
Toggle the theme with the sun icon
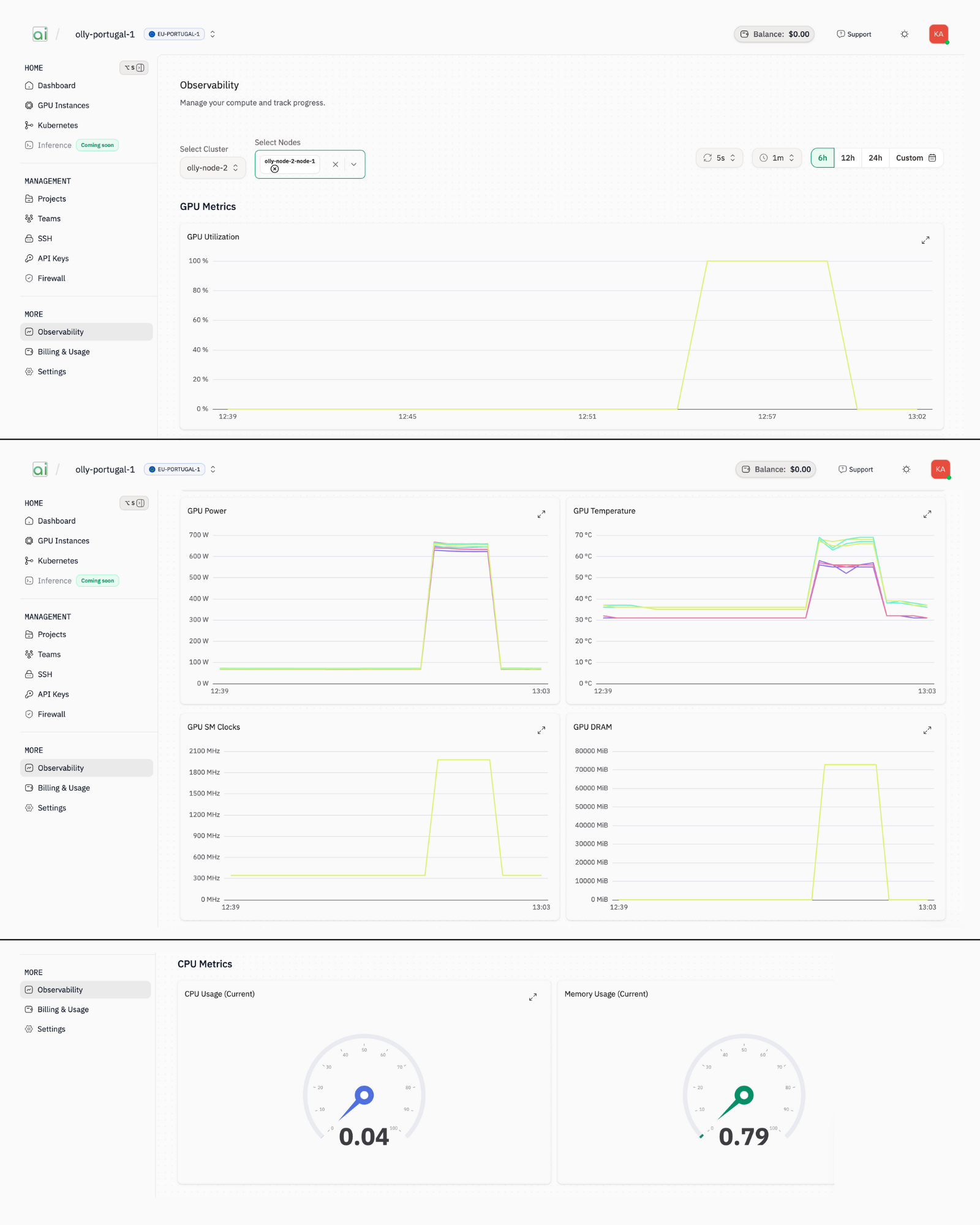pos(905,34)
